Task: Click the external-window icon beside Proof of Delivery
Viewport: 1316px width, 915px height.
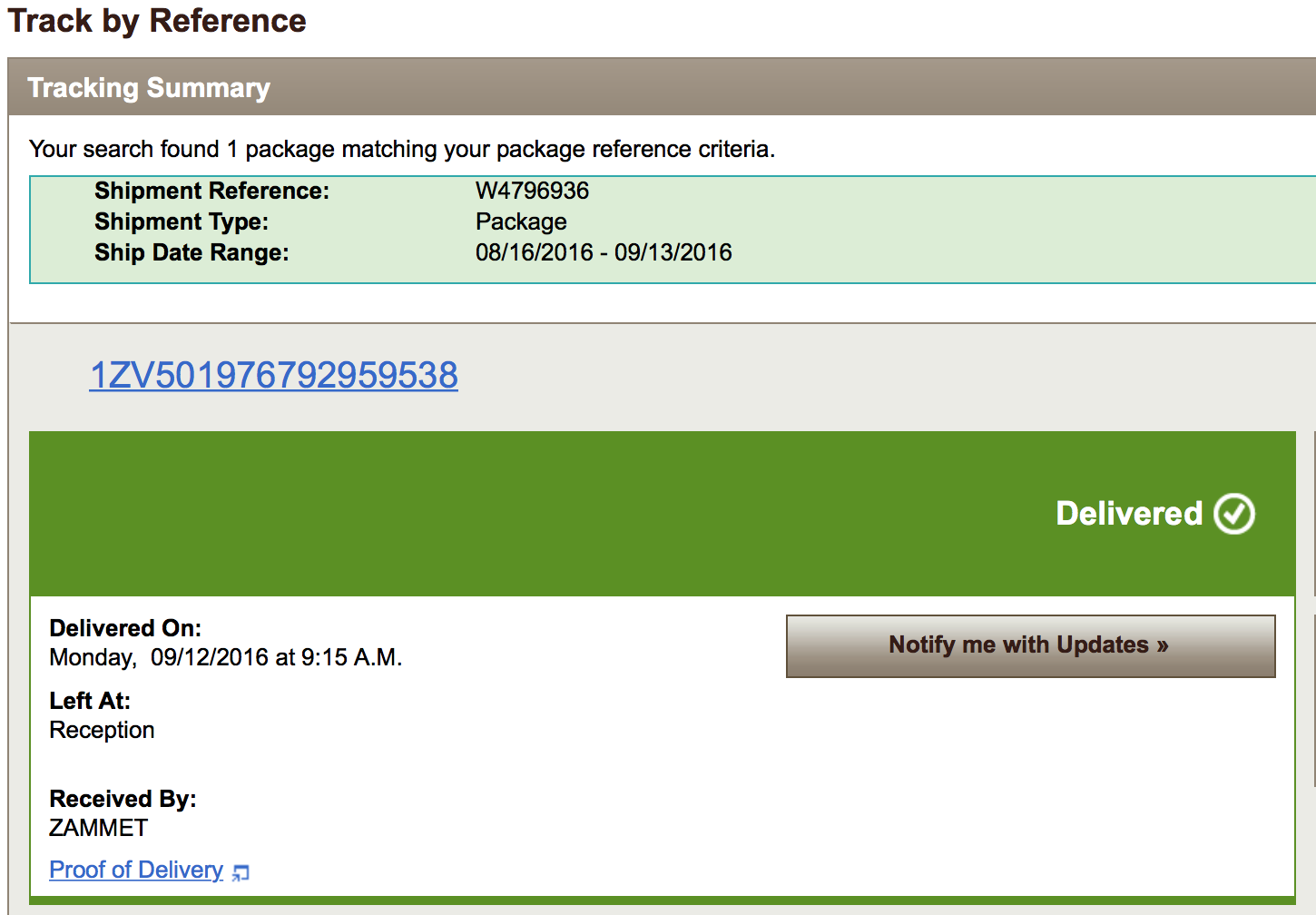Action: click(241, 872)
